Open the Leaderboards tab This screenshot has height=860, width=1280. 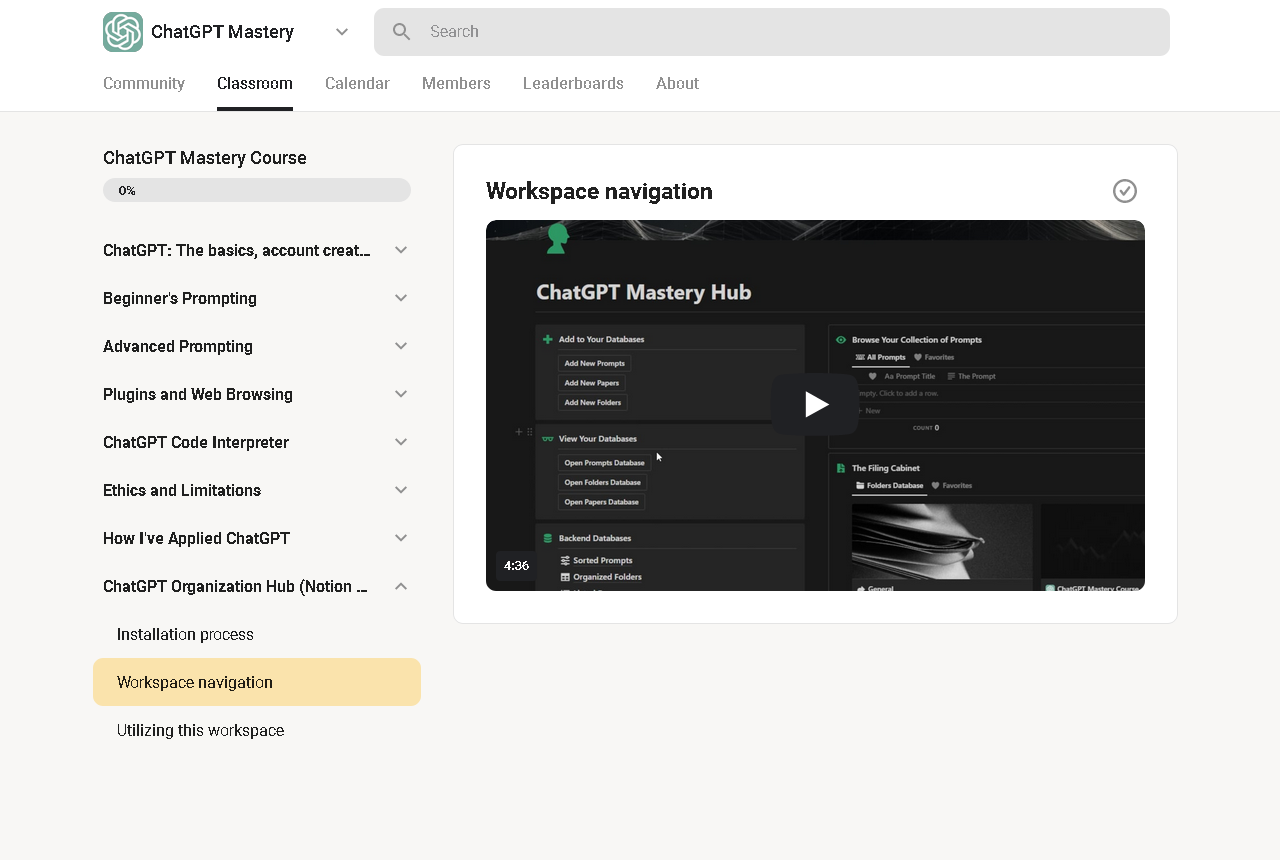tap(573, 84)
